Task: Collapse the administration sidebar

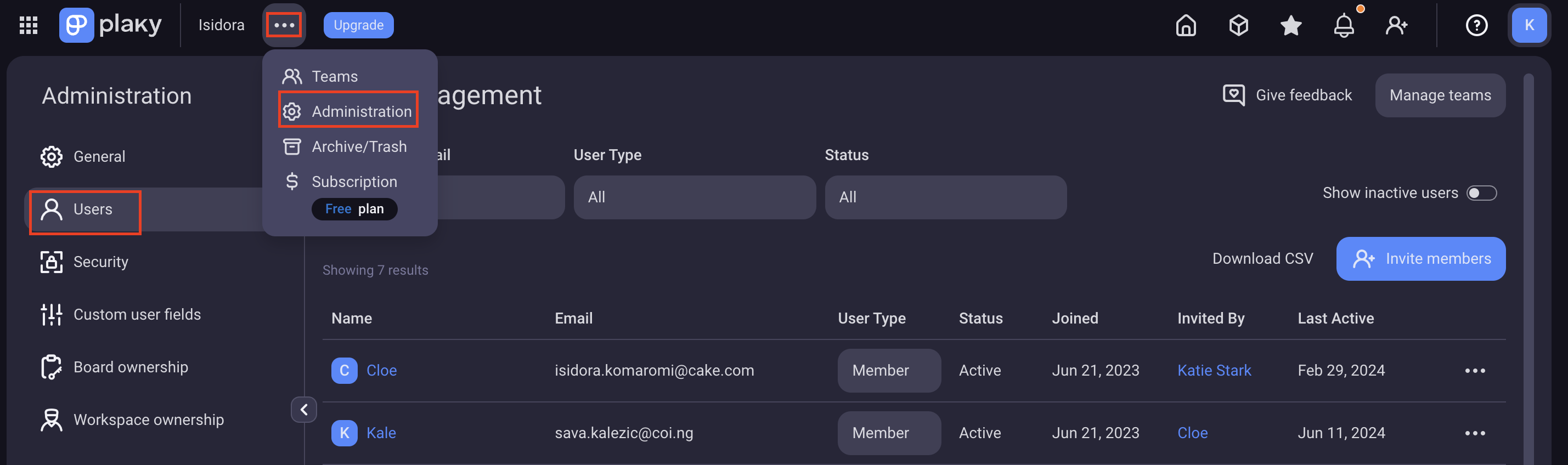Action: tap(304, 410)
